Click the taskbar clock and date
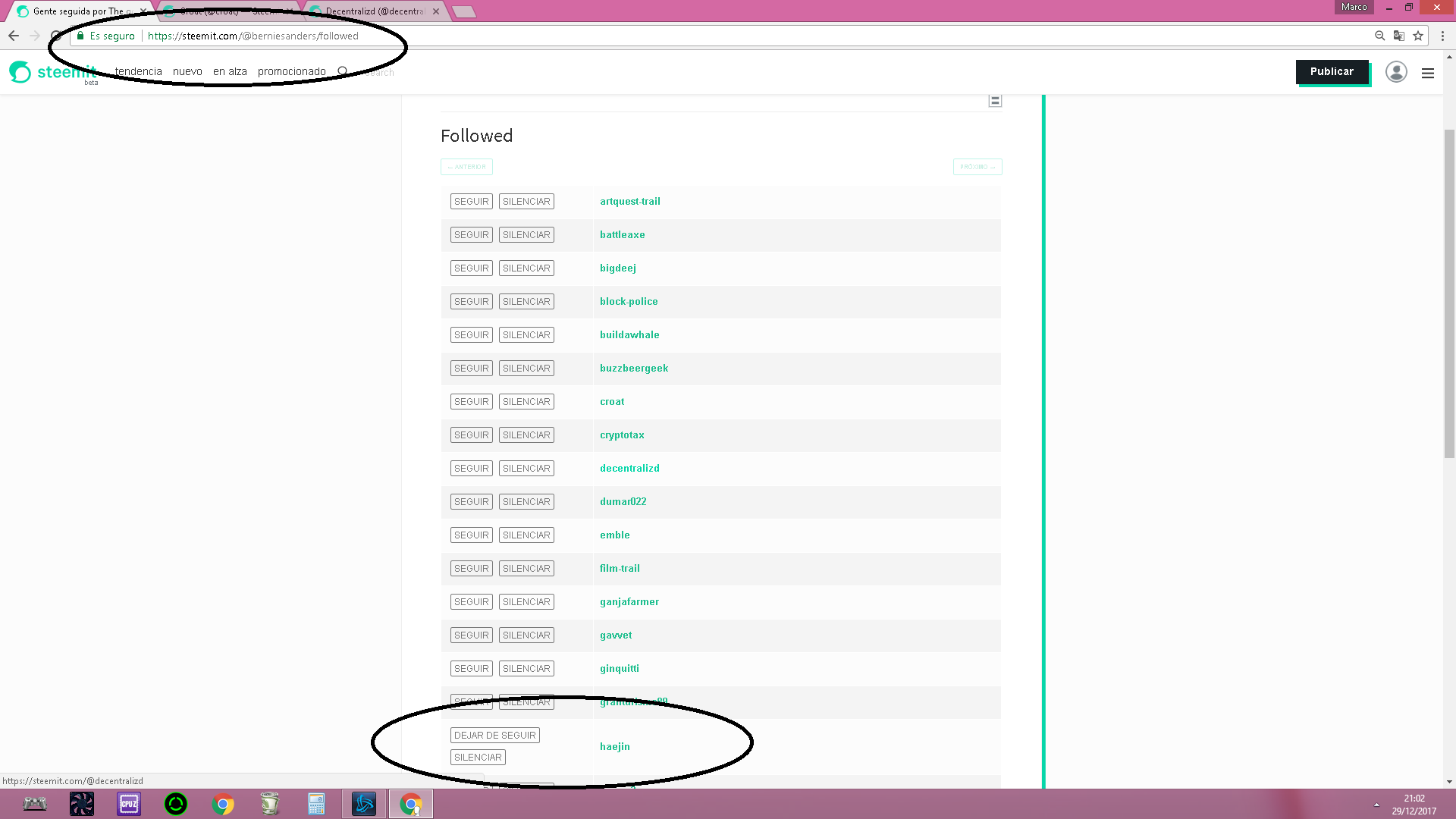Viewport: 1456px width, 819px height. pos(1414,805)
